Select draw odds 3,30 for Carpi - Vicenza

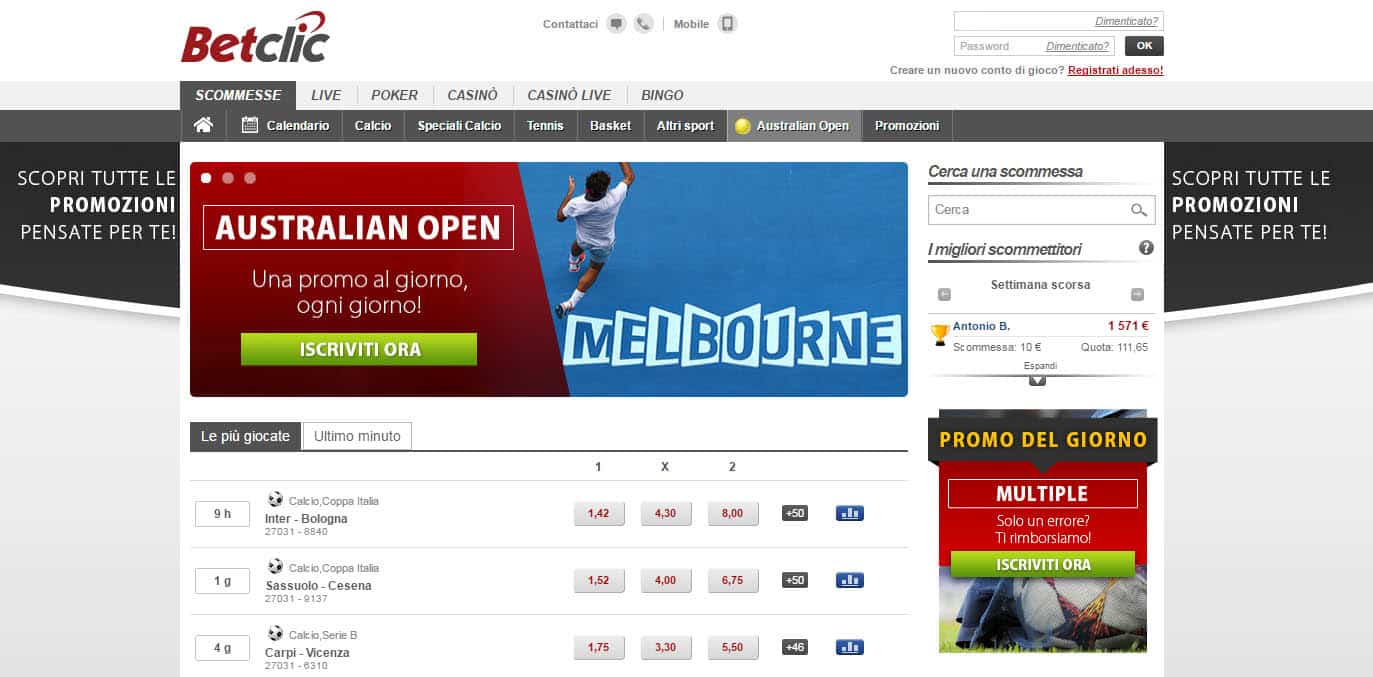665,648
